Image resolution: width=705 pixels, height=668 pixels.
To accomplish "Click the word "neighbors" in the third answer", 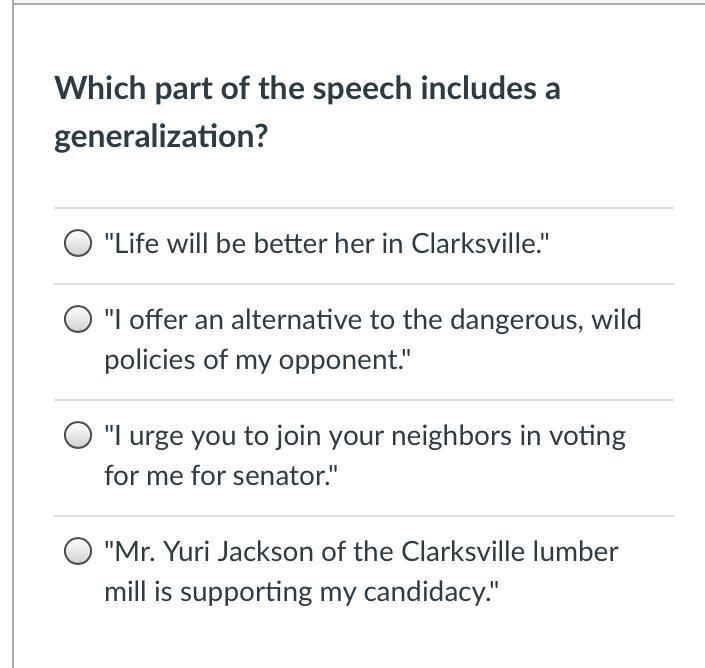I will point(451,436).
